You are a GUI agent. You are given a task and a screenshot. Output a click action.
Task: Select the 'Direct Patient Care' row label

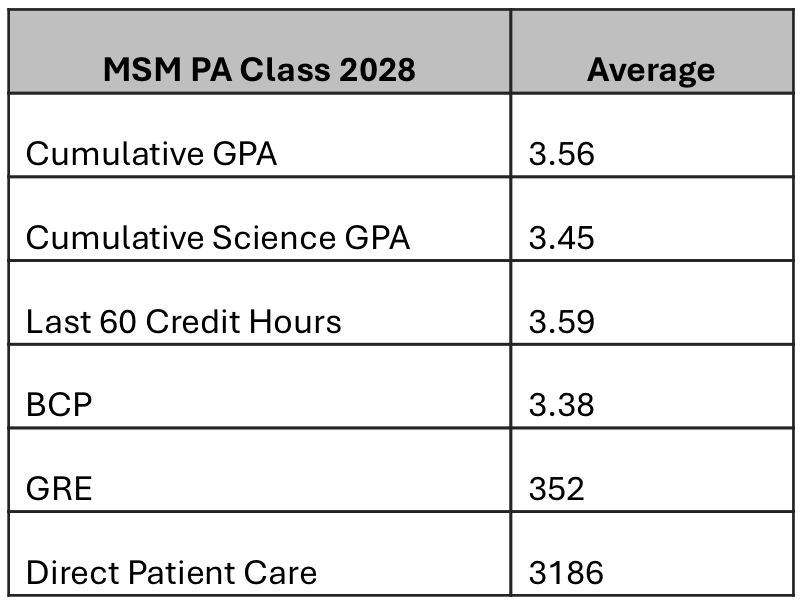tap(171, 573)
